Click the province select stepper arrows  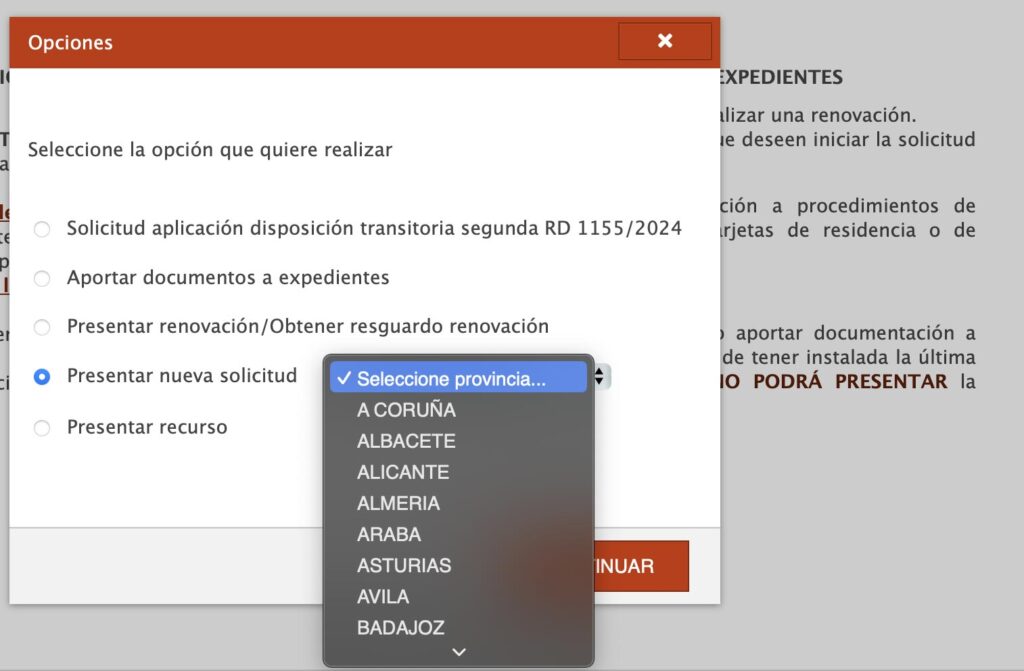[601, 376]
